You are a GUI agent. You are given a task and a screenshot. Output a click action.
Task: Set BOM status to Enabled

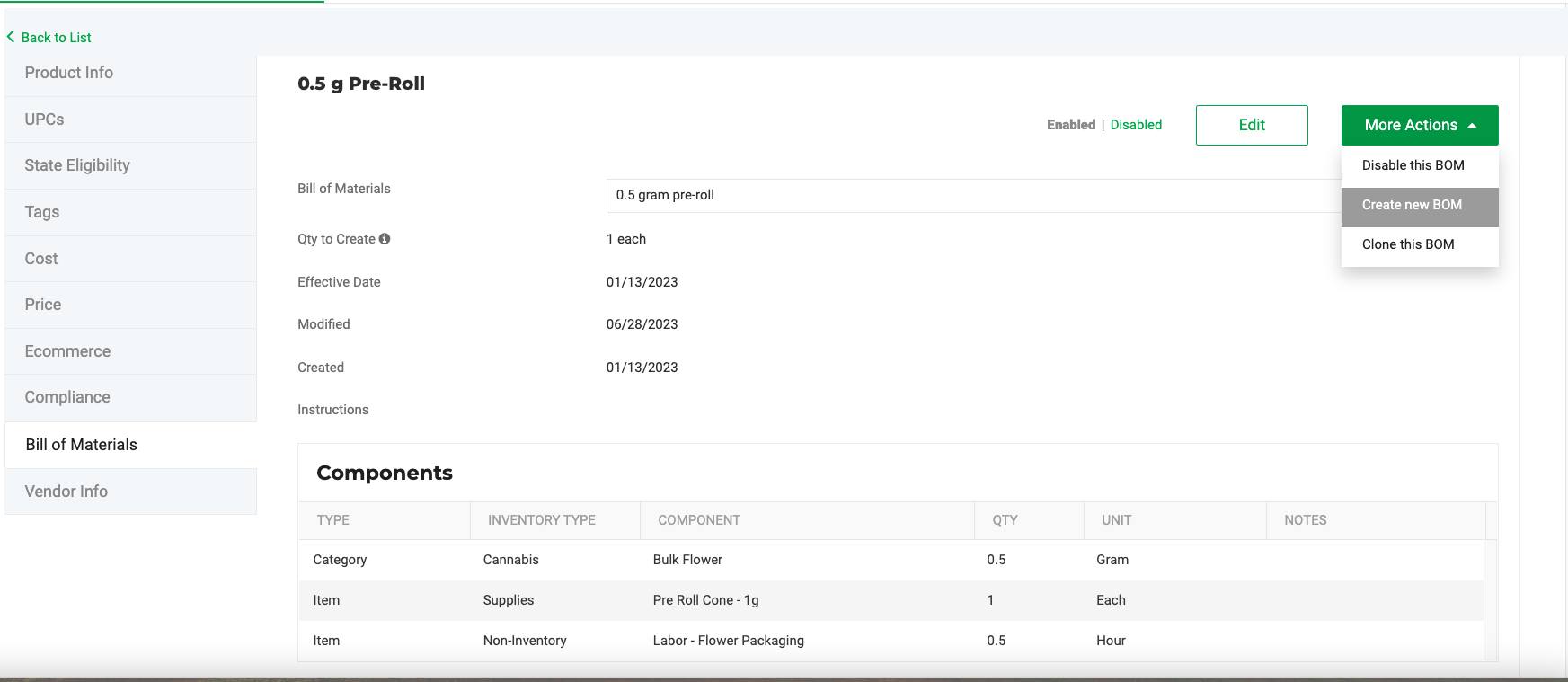(x=1071, y=125)
